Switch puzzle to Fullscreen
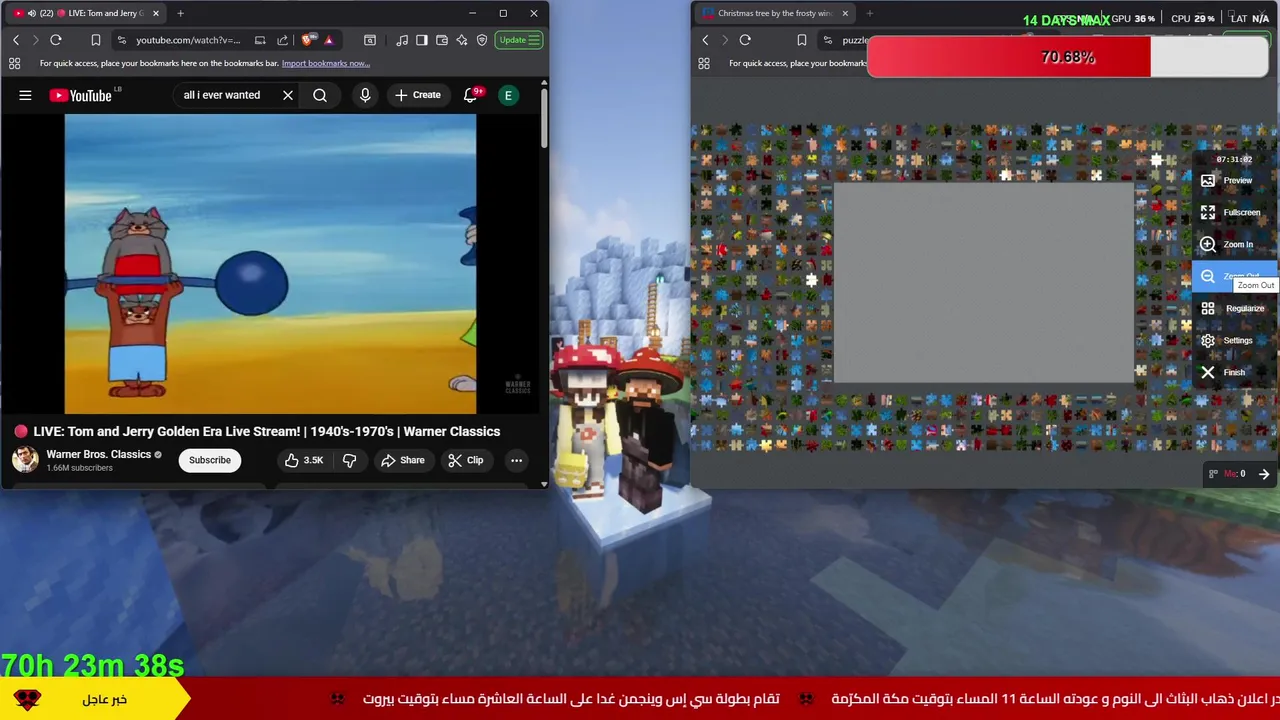This screenshot has width=1280, height=720. 1236,213
